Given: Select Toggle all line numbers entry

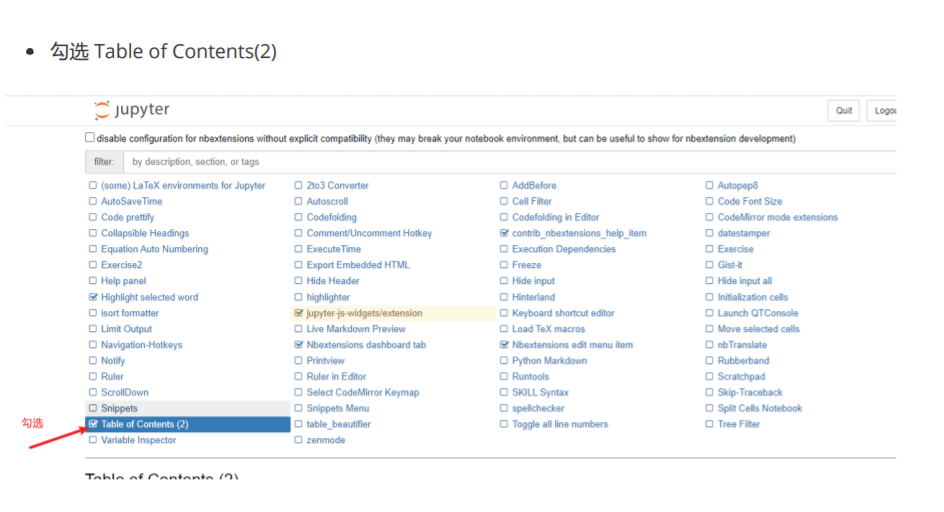Looking at the screenshot, I should click(560, 424).
